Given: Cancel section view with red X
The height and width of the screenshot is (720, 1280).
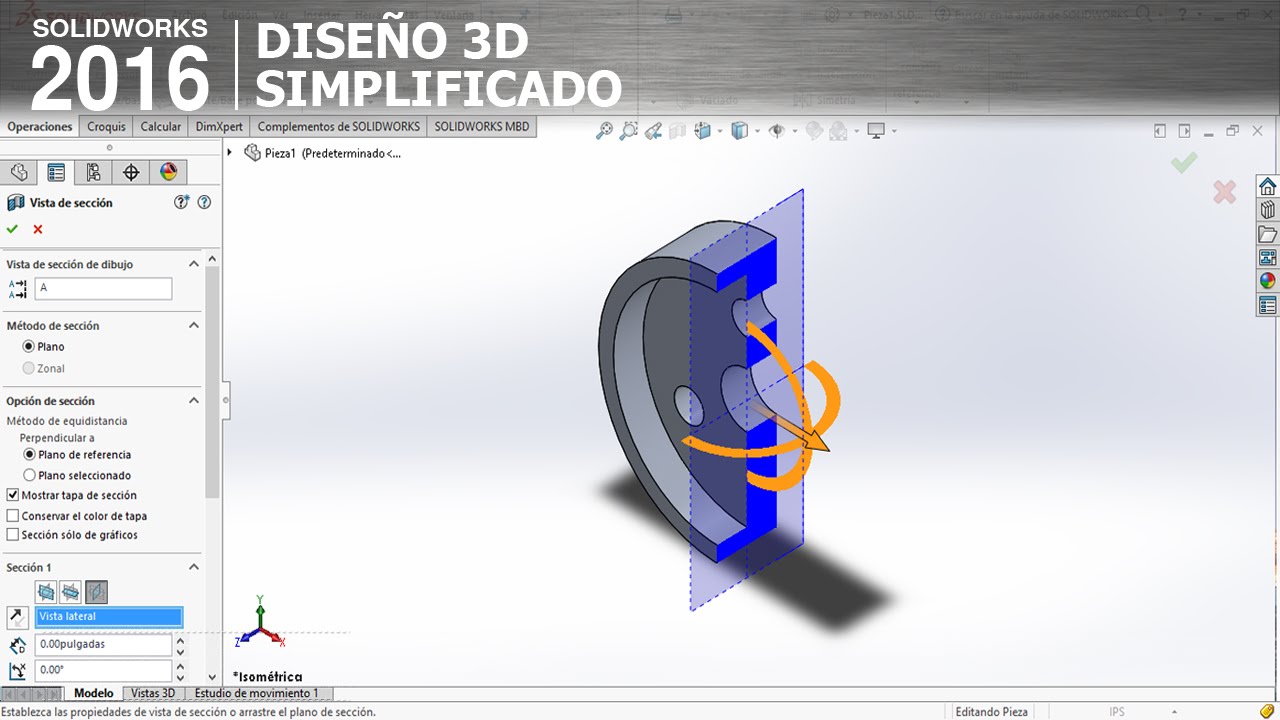Looking at the screenshot, I should coord(38,229).
